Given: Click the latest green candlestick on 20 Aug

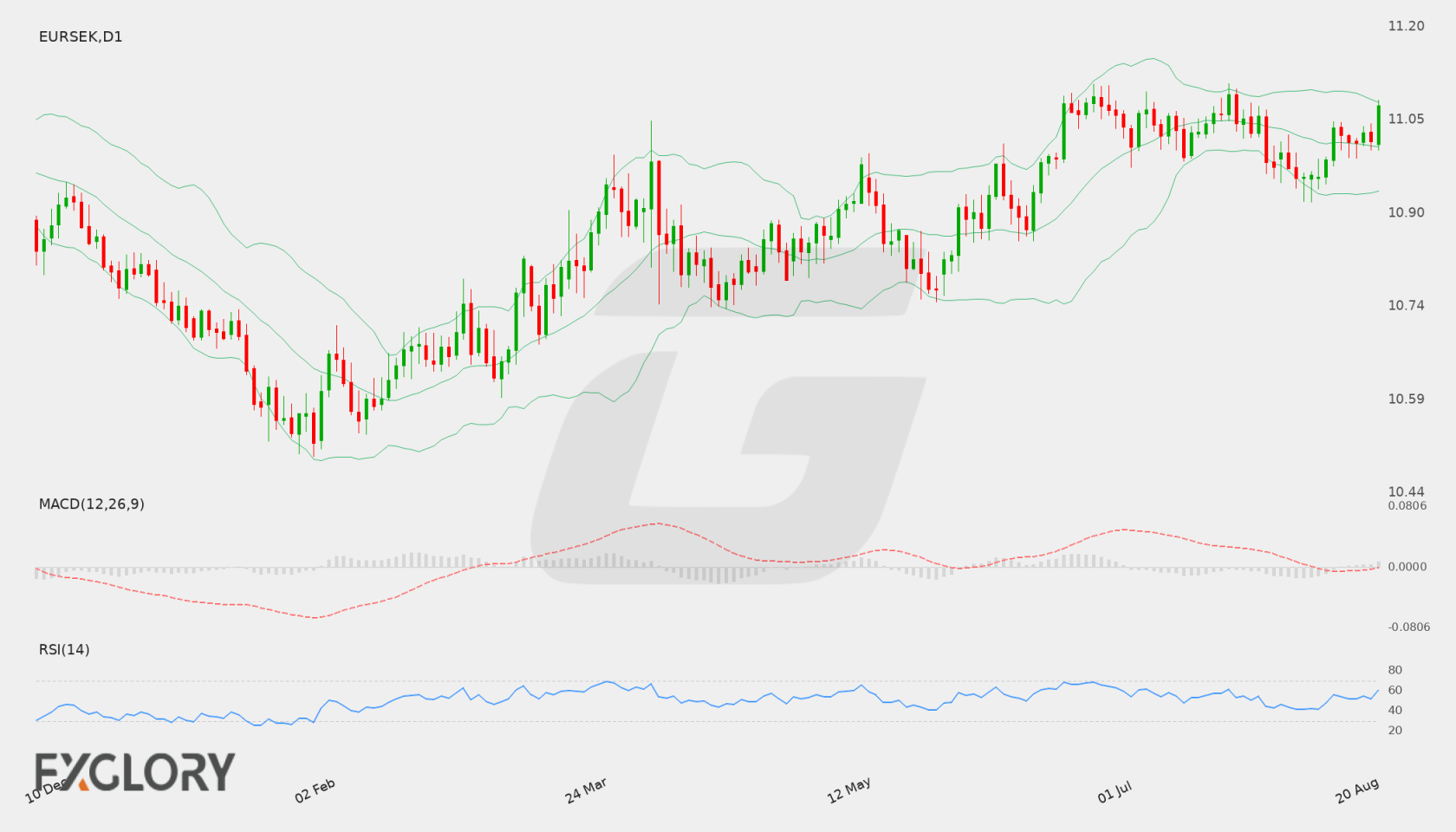Looking at the screenshot, I should (x=1379, y=125).
